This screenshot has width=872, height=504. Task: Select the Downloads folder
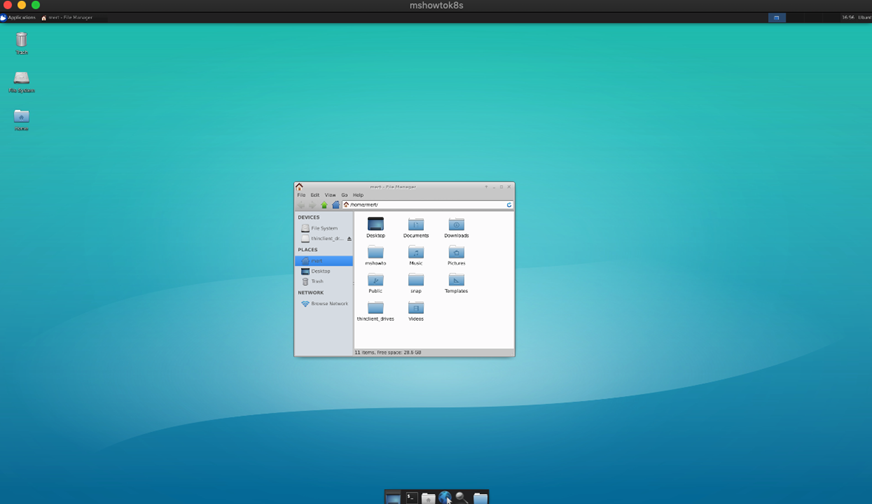(x=456, y=227)
